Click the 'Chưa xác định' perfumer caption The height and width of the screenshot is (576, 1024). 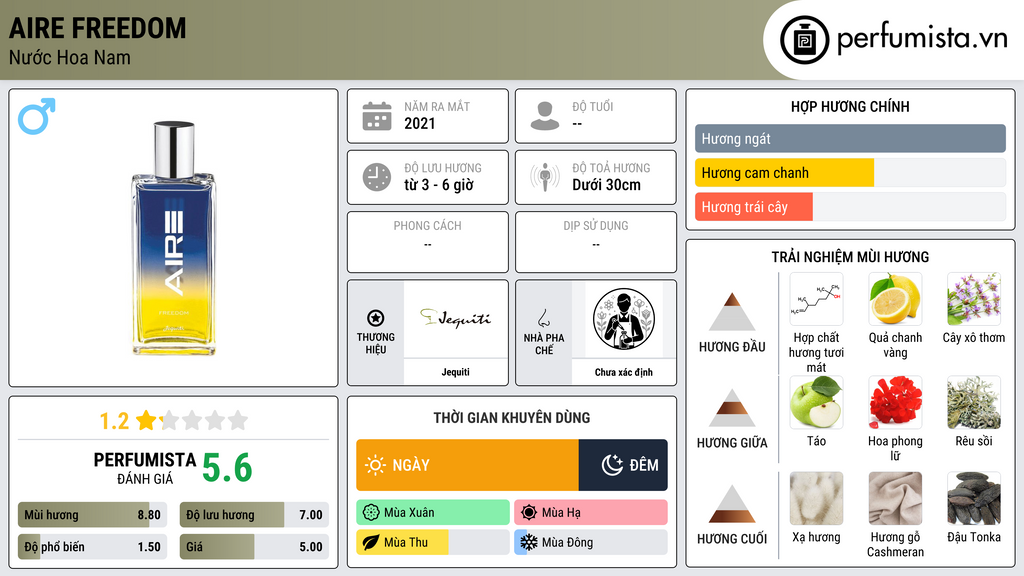click(x=624, y=372)
